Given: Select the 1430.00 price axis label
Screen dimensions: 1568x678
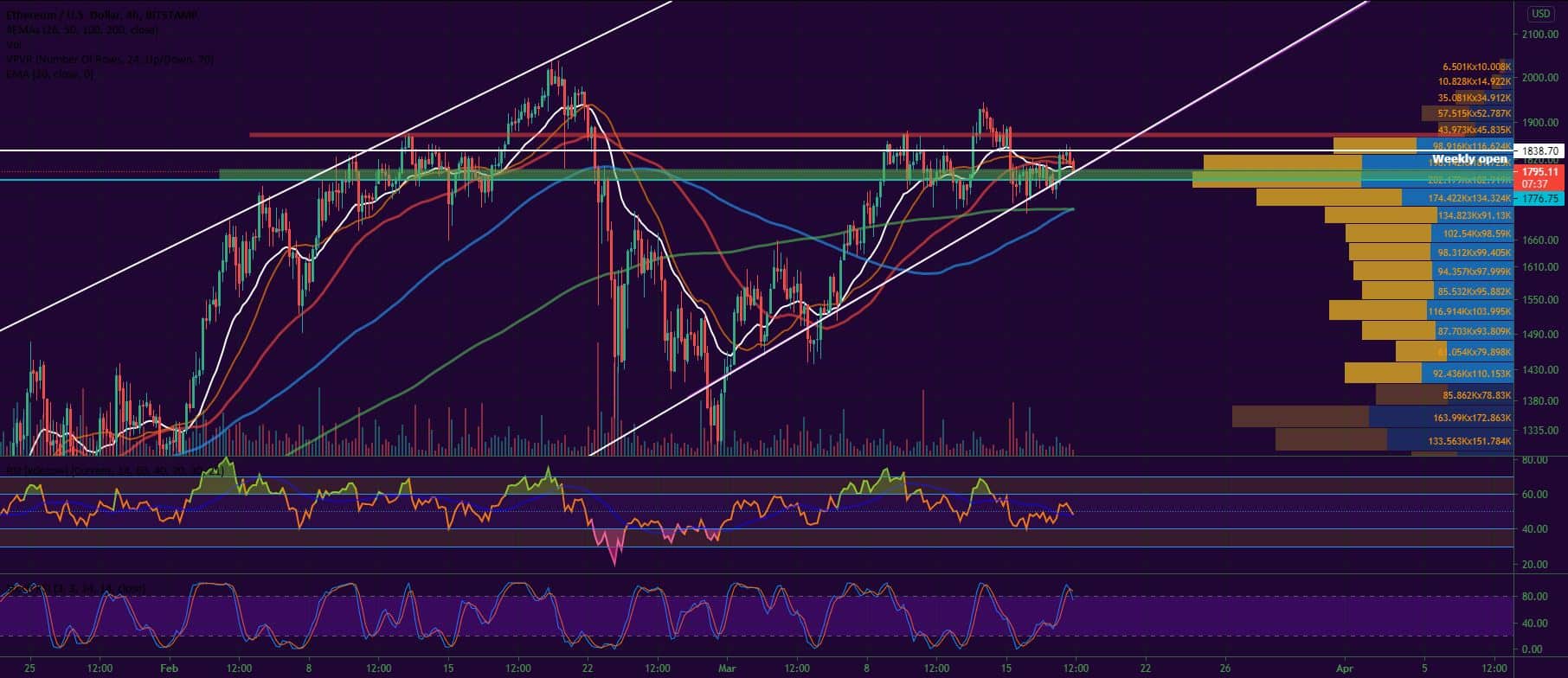Looking at the screenshot, I should [x=1539, y=369].
